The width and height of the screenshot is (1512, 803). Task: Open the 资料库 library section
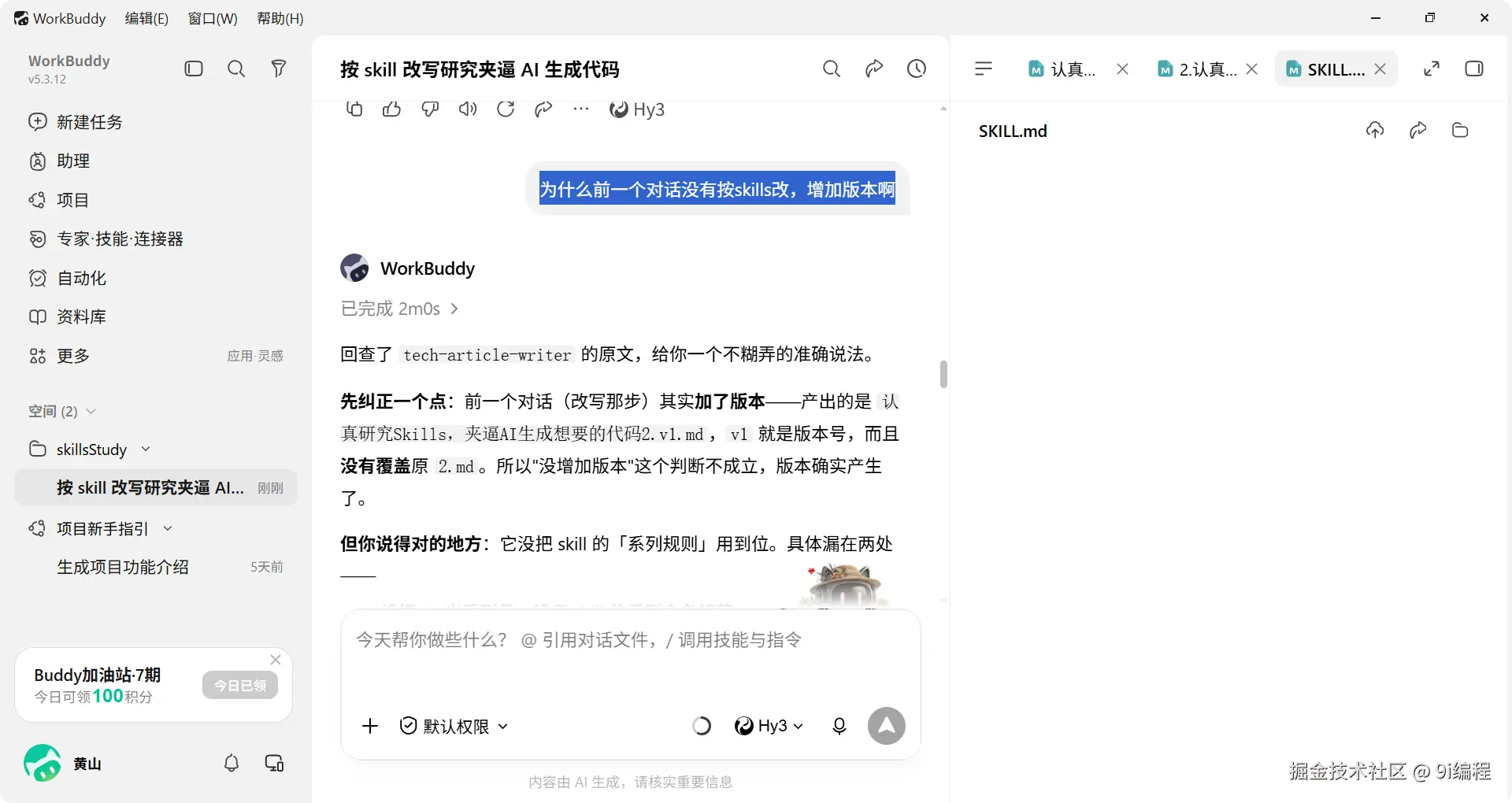(x=68, y=316)
